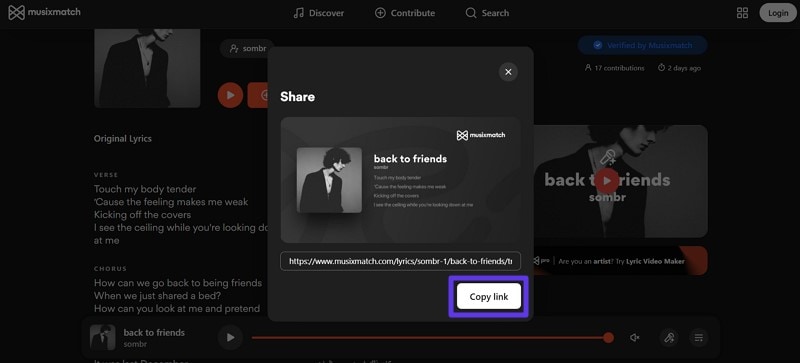Image resolution: width=800 pixels, height=363 pixels.
Task: Play the track in bottom player bar
Action: tap(230, 337)
